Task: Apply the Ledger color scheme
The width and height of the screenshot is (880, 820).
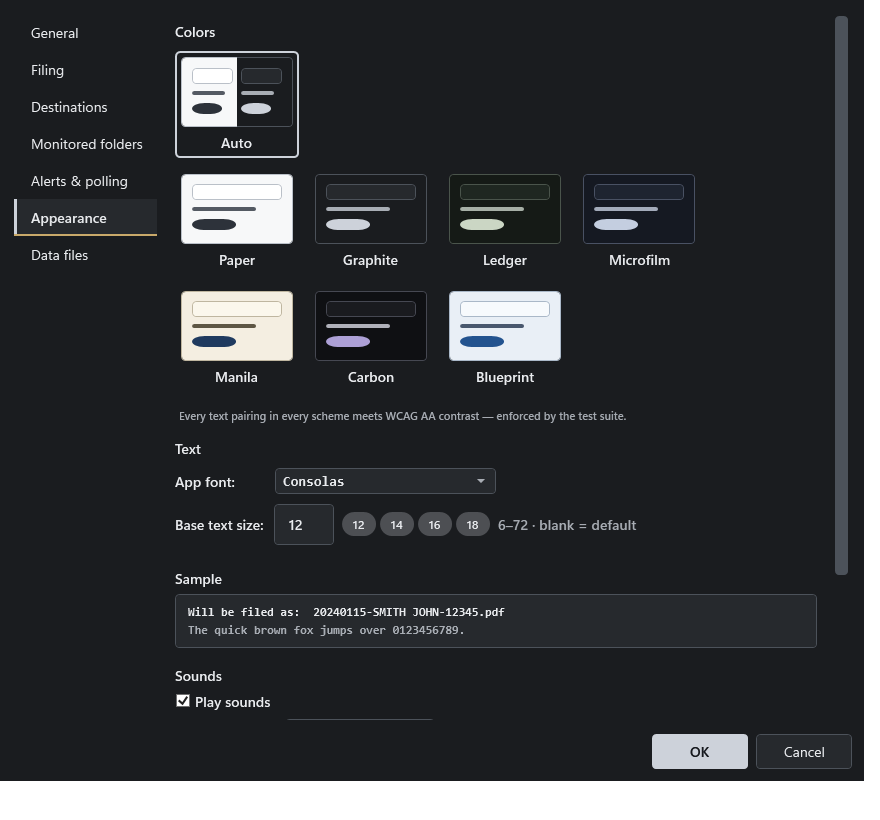Action: [x=505, y=221]
